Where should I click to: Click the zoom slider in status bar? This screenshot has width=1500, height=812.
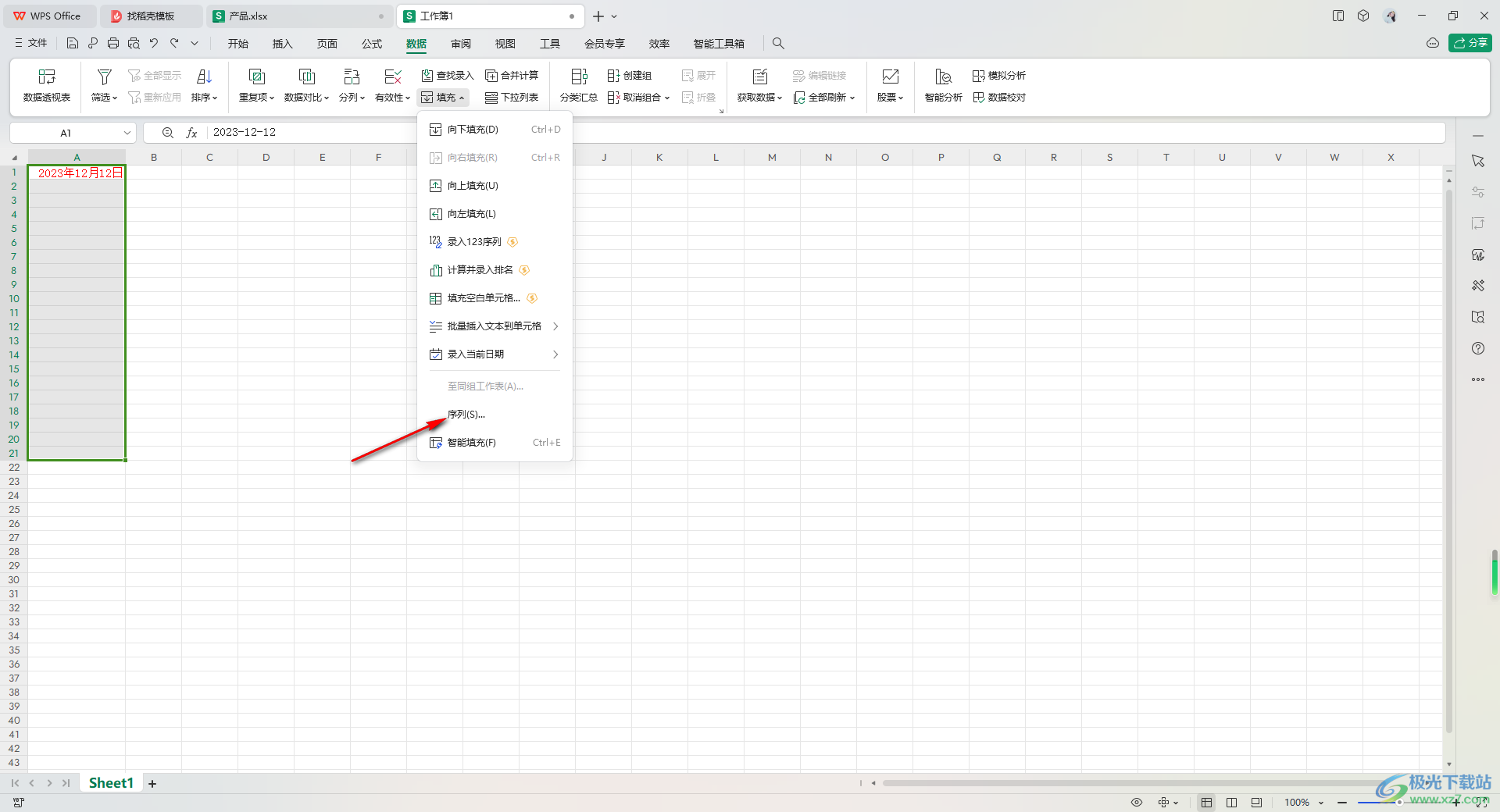pyautogui.click(x=1398, y=803)
